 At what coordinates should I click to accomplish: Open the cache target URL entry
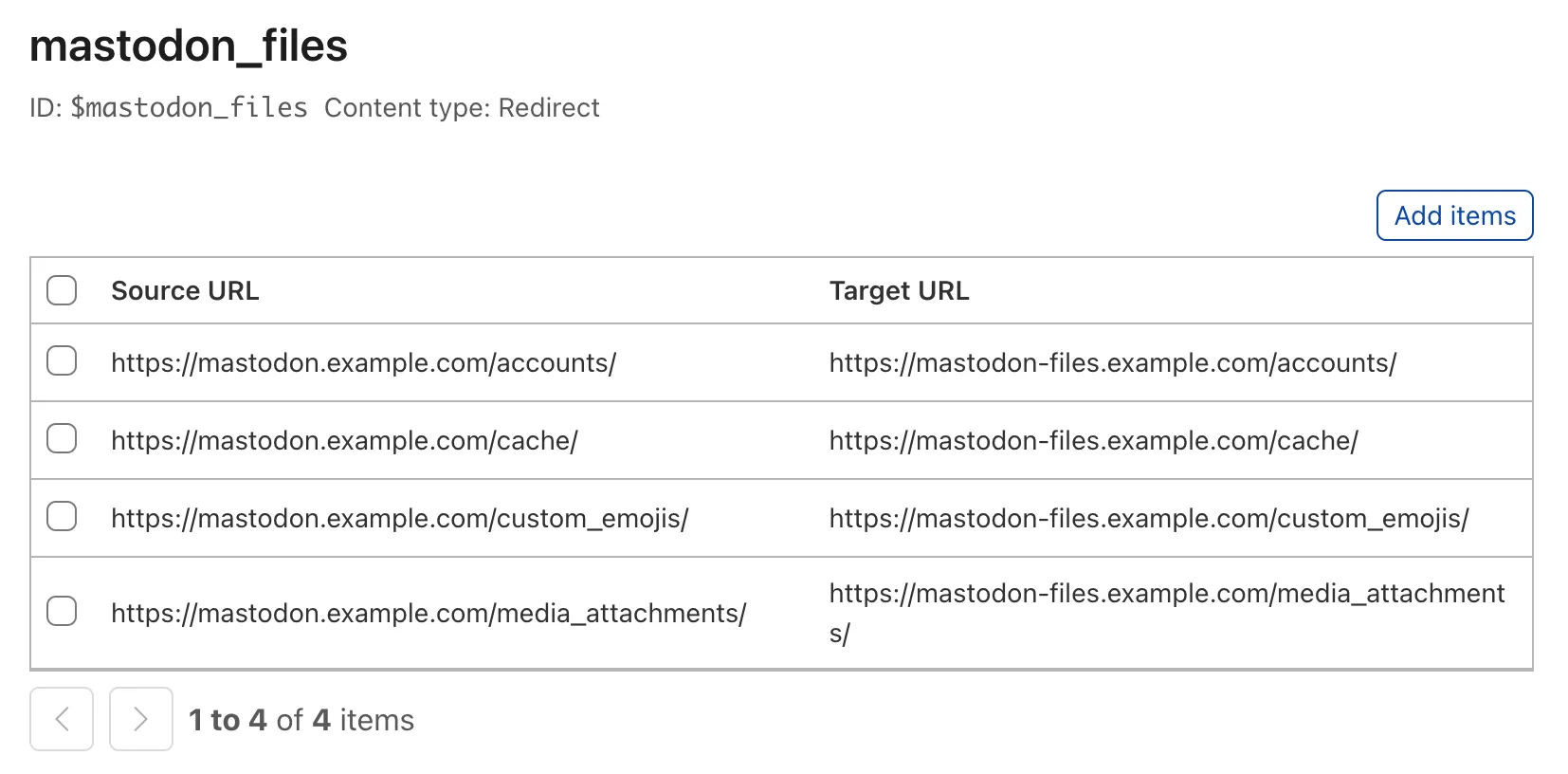pos(1093,439)
